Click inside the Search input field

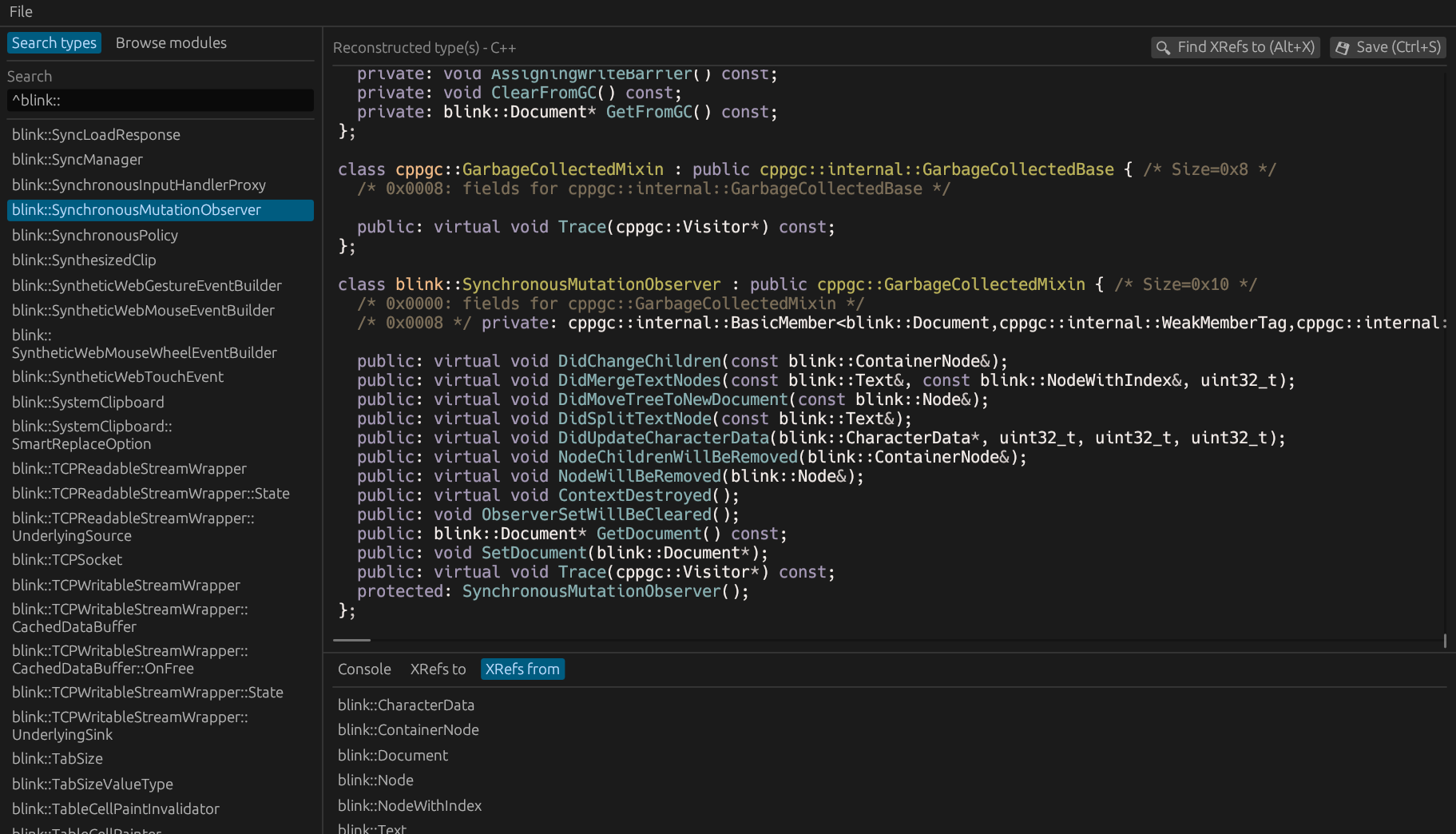point(160,100)
